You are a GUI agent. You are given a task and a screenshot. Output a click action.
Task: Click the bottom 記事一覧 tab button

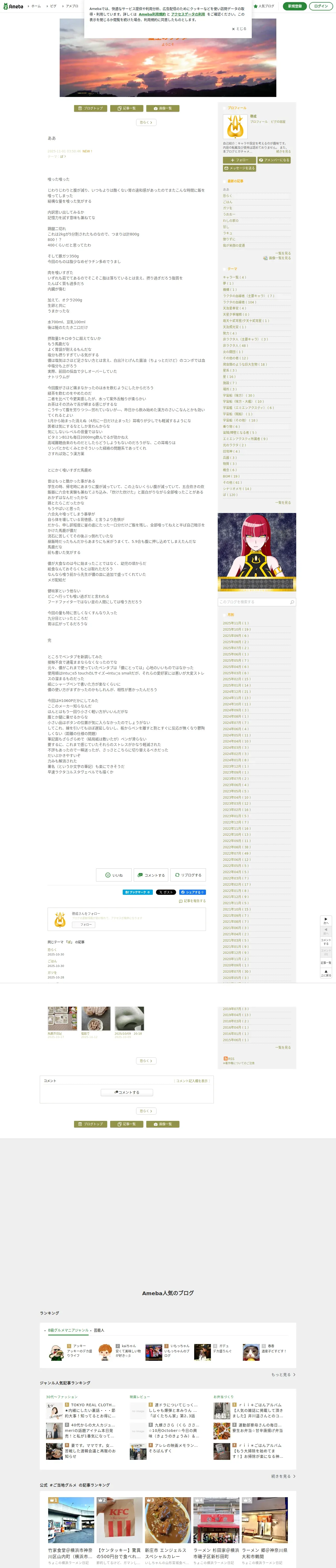point(127,1124)
